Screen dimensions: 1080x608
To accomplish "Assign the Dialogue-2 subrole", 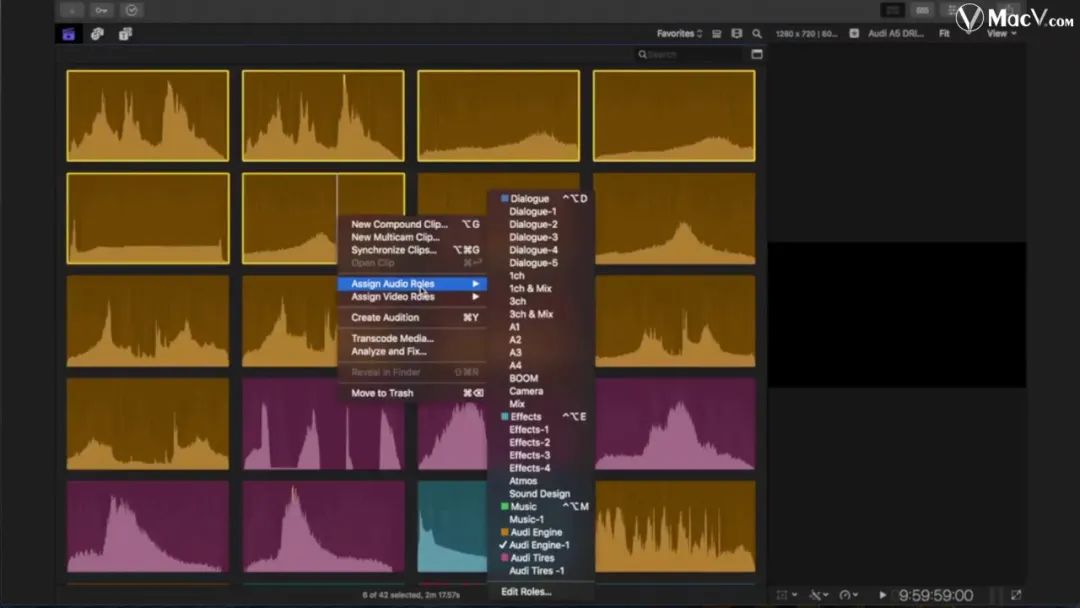I will [x=541, y=224].
